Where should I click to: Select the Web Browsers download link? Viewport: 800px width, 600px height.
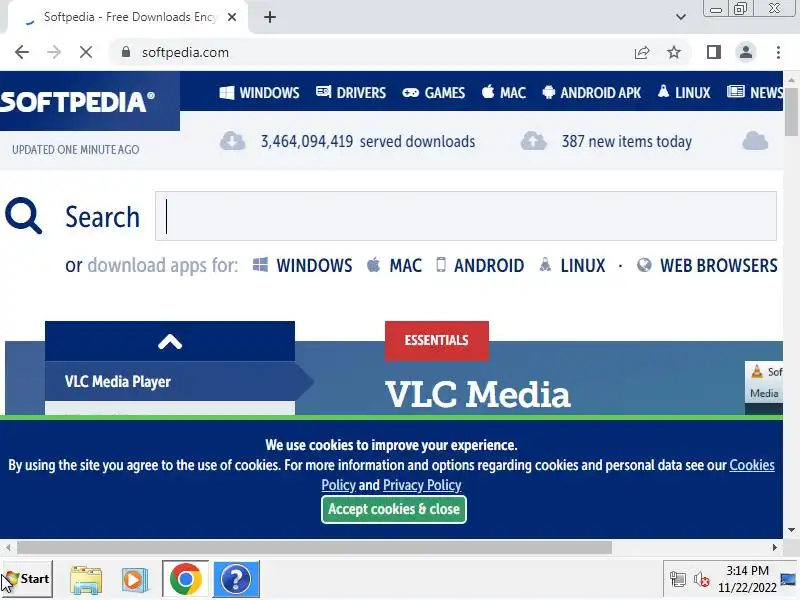(707, 265)
